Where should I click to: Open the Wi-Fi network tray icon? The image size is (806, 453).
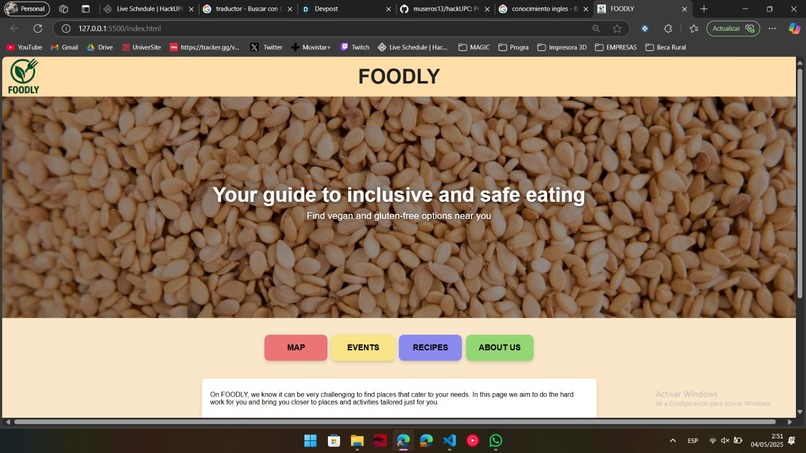[x=712, y=441]
